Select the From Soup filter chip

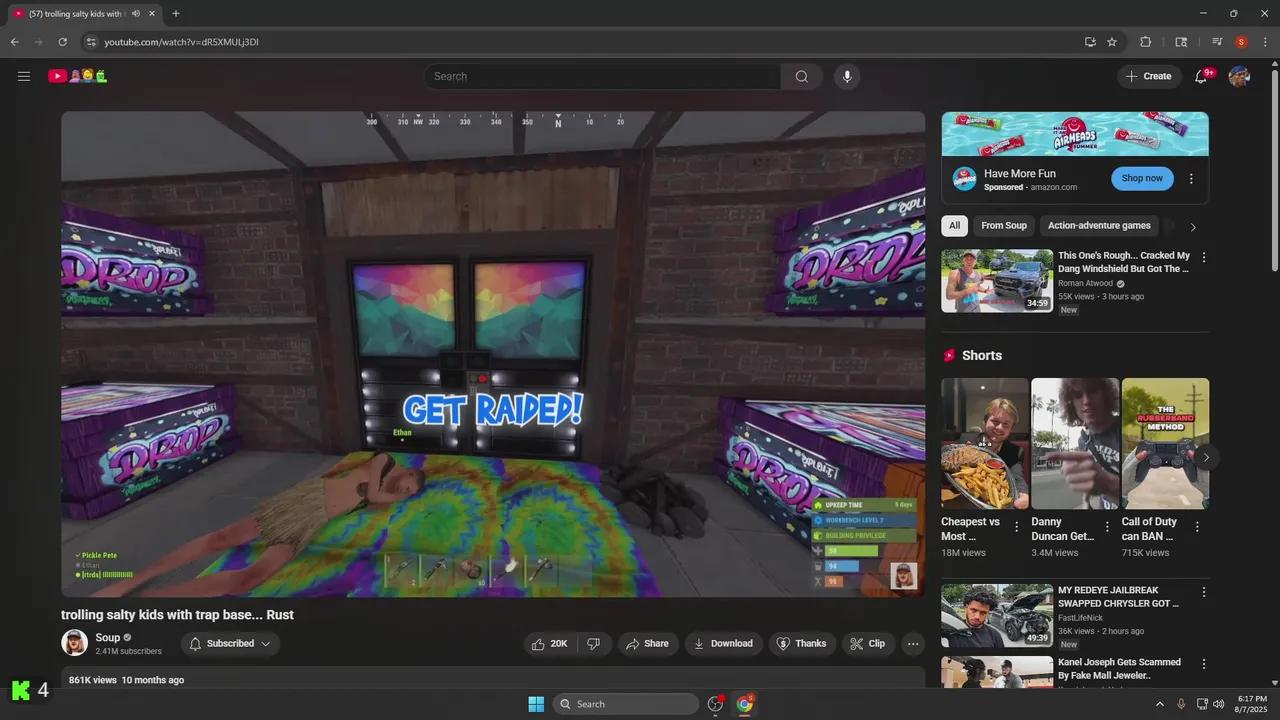click(x=1004, y=226)
